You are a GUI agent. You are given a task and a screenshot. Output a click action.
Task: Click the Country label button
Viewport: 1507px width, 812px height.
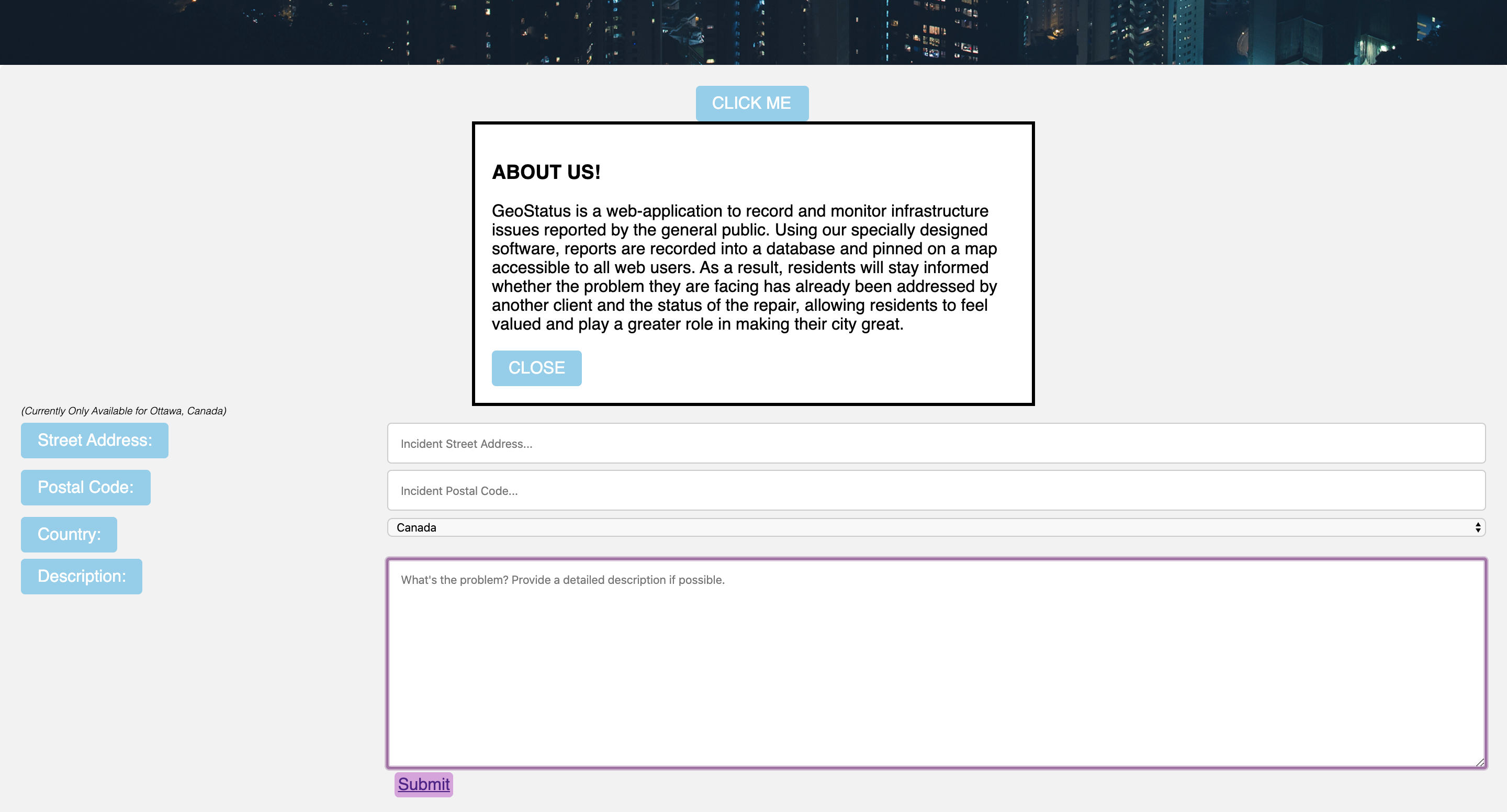(69, 534)
